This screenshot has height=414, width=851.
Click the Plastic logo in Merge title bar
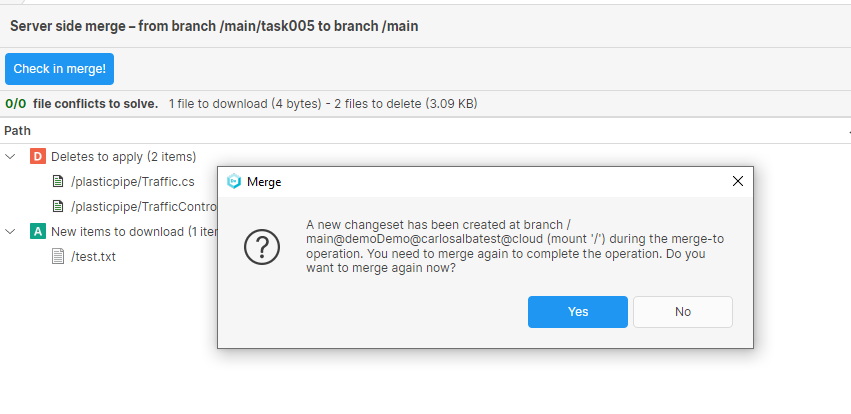click(234, 182)
